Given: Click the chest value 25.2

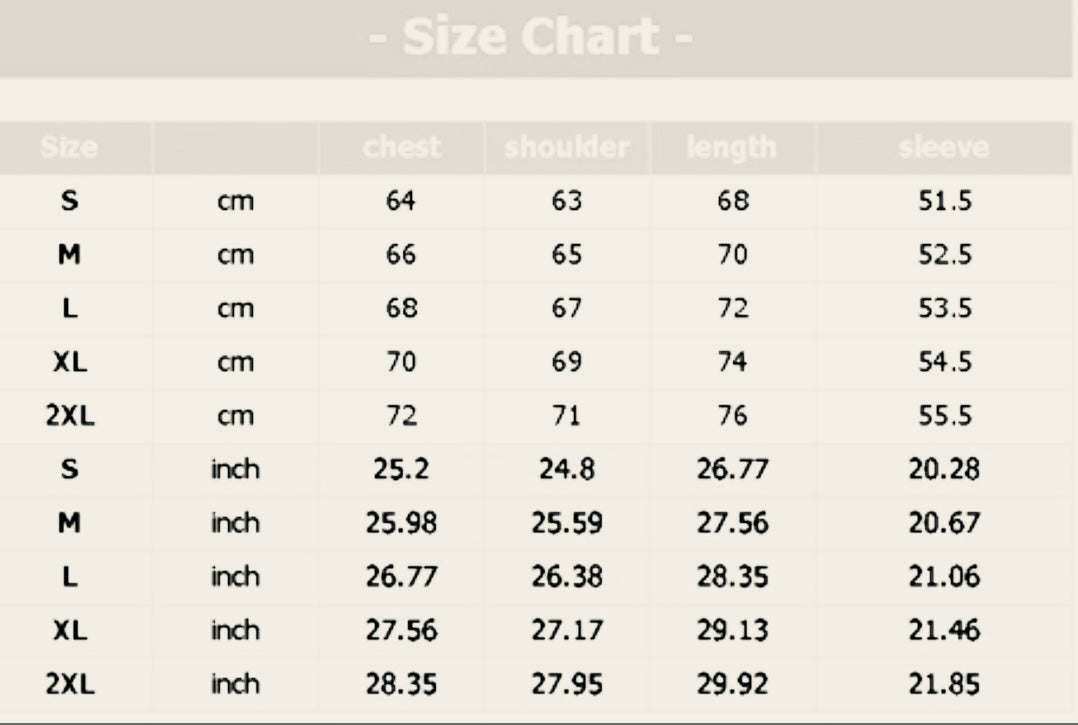Looking at the screenshot, I should (401, 469).
